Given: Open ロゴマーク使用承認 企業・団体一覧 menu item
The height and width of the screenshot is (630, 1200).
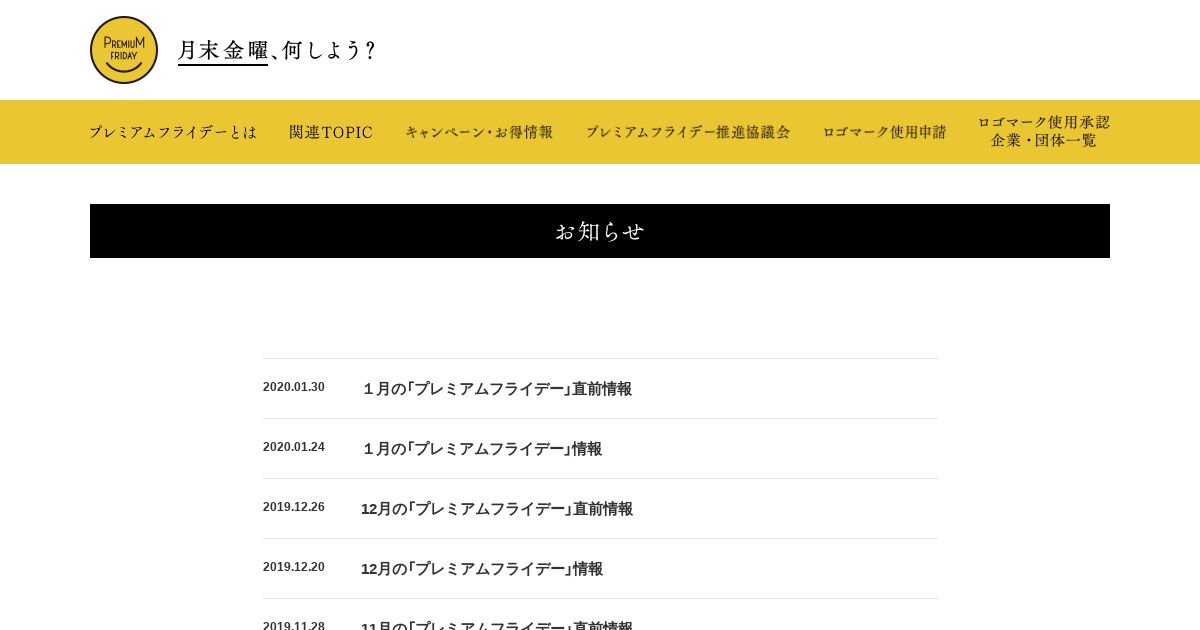Looking at the screenshot, I should click(1044, 131).
